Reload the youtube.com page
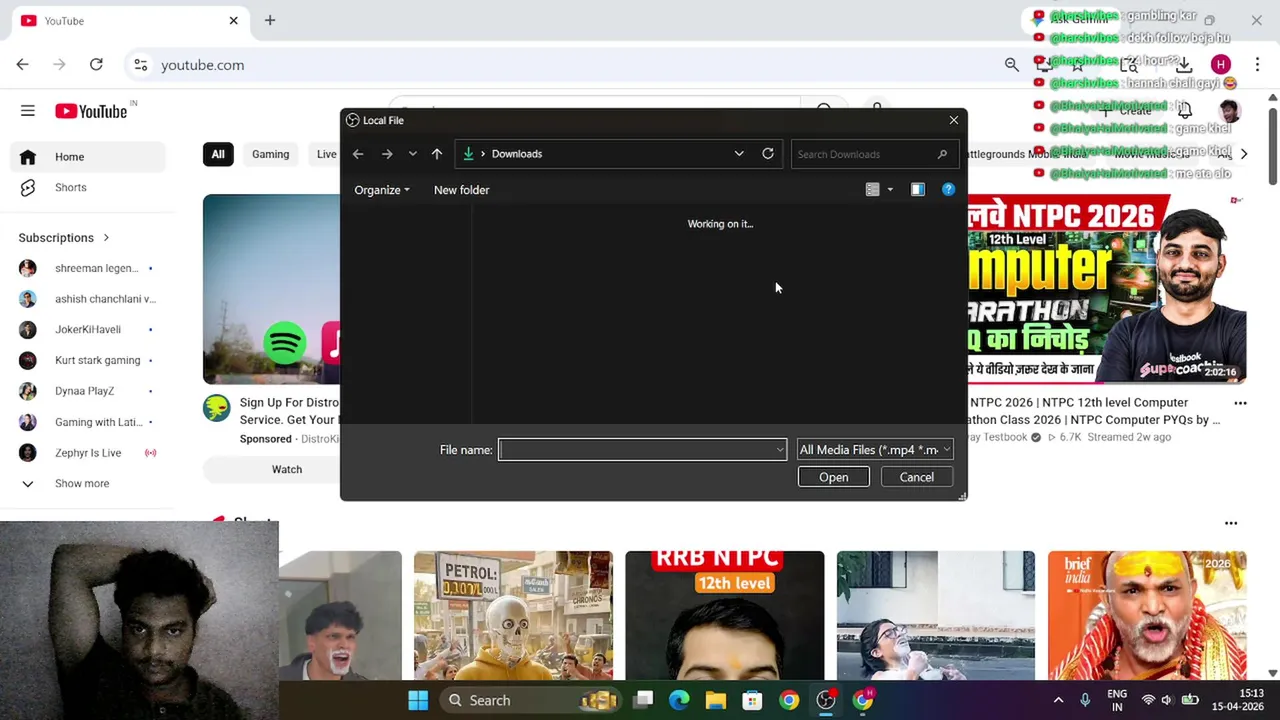Image resolution: width=1280 pixels, height=720 pixels. (96, 65)
